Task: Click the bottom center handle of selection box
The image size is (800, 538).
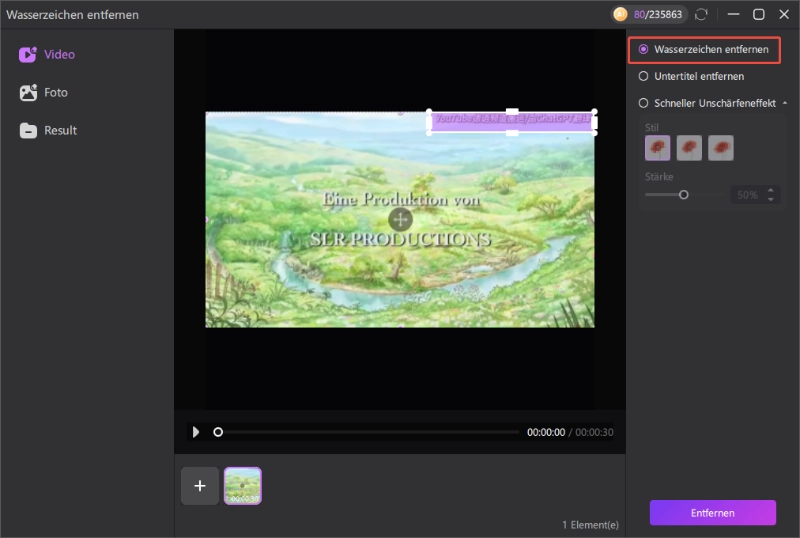Action: (x=512, y=133)
